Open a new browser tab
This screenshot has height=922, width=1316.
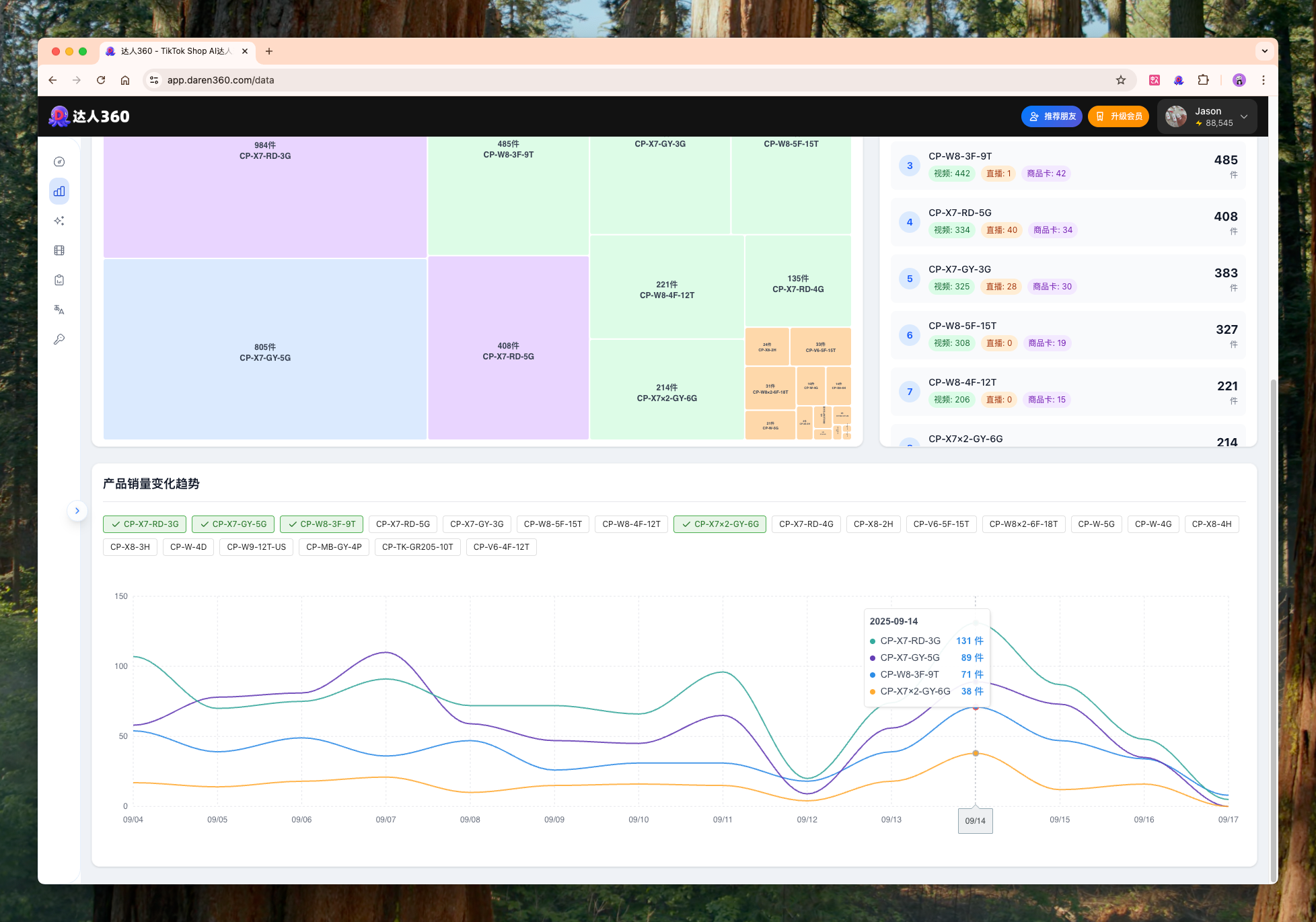(x=269, y=51)
